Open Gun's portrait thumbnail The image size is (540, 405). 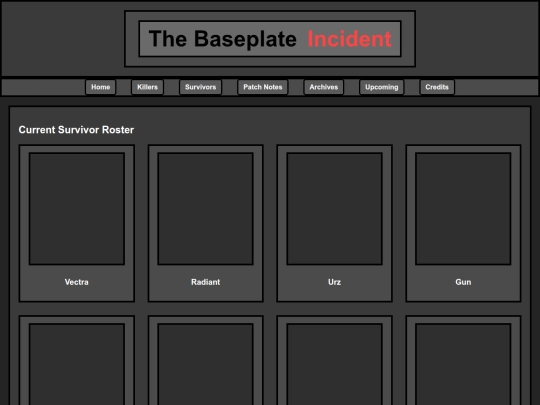point(463,209)
